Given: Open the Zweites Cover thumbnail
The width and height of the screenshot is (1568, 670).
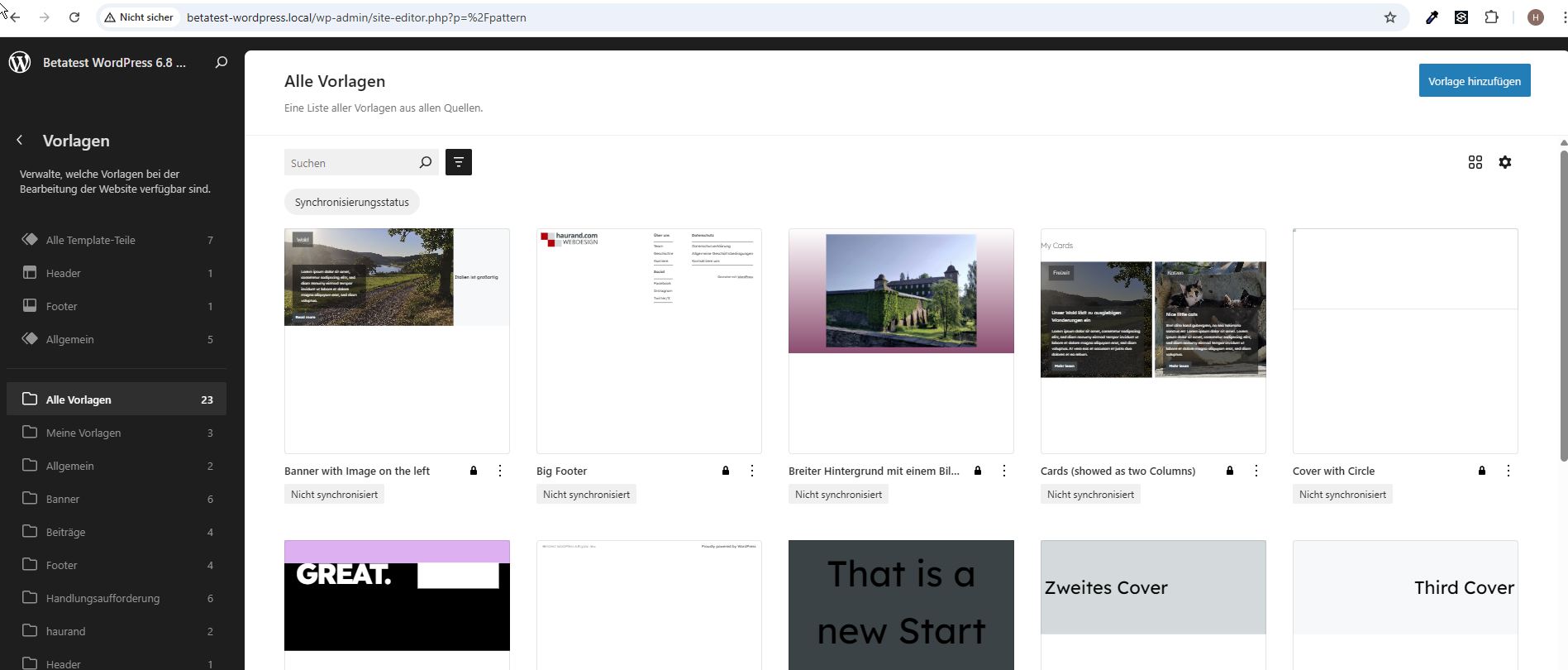Looking at the screenshot, I should click(x=1153, y=605).
